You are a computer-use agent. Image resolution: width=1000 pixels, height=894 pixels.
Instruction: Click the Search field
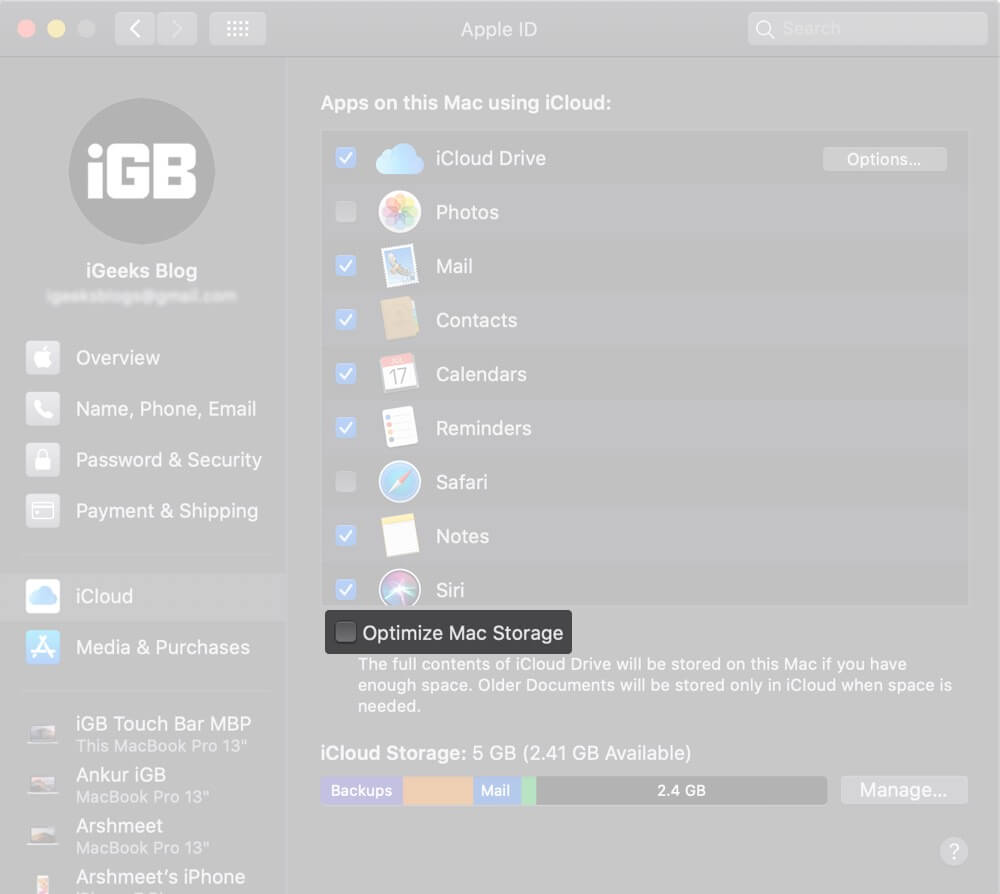pyautogui.click(x=867, y=29)
